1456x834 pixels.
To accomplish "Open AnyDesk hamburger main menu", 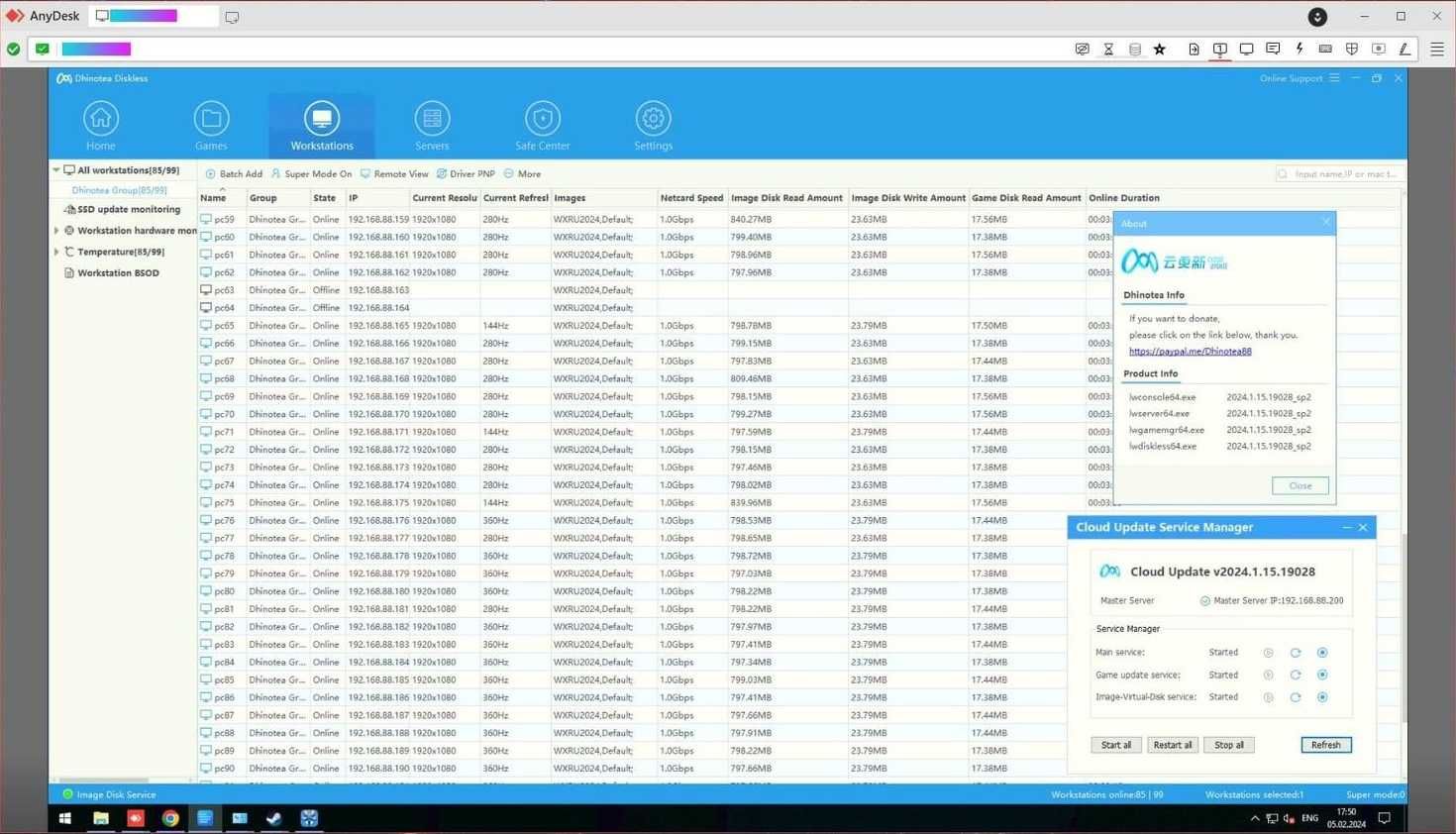I will pos(1437,49).
